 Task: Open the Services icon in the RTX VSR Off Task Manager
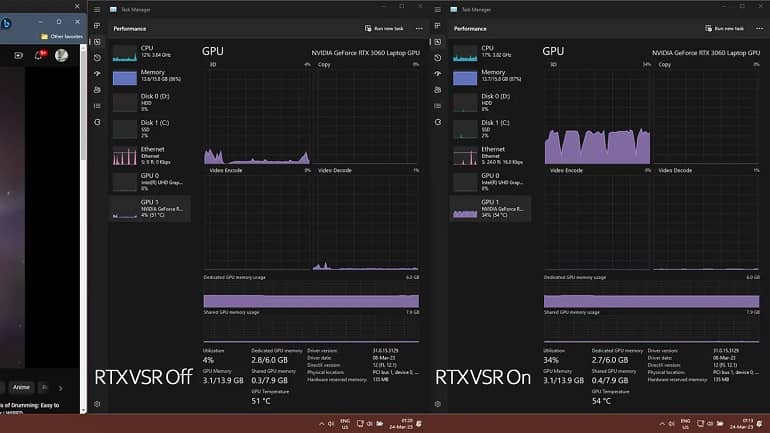coord(97,122)
